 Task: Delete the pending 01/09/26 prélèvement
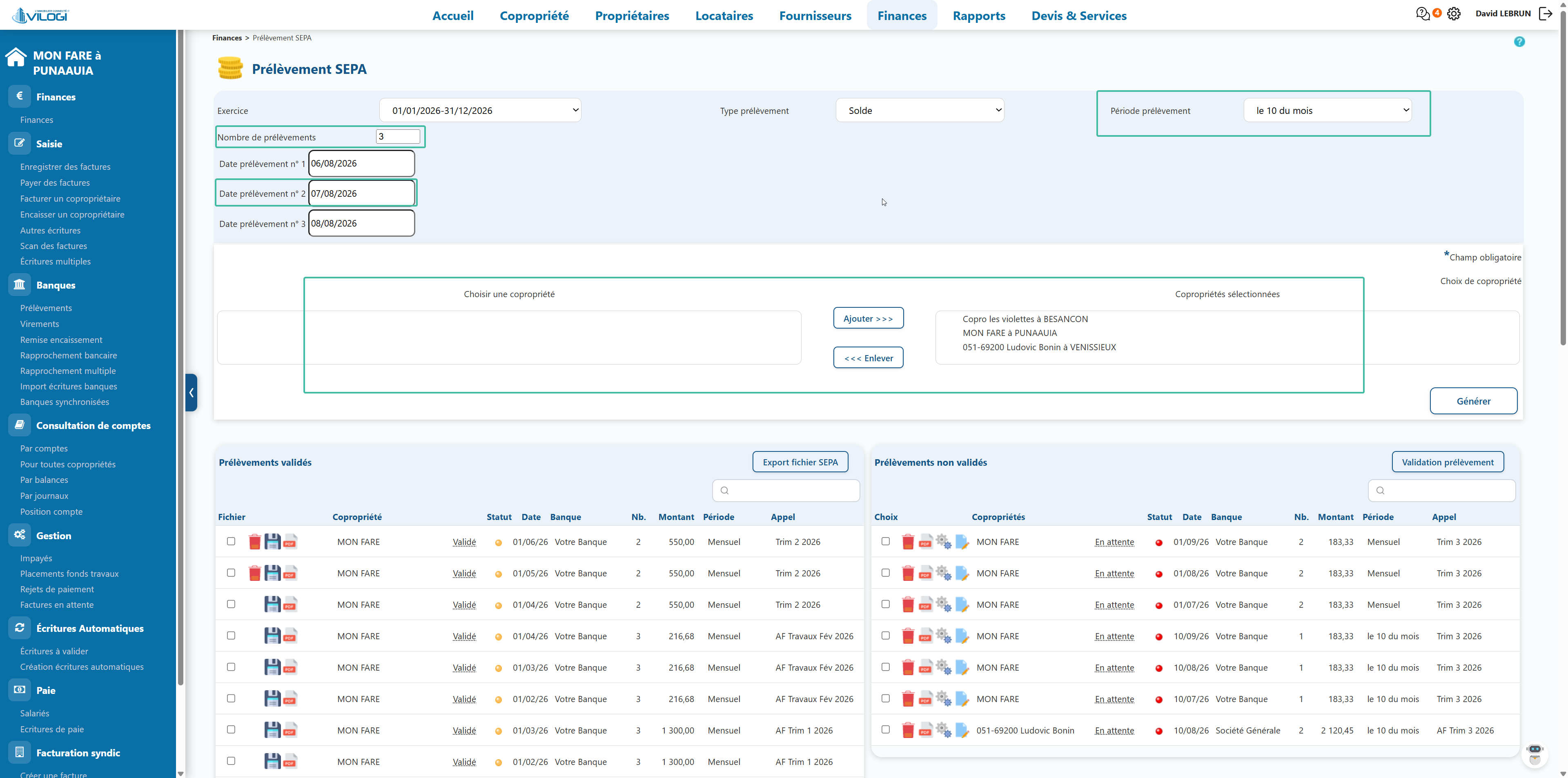pyautogui.click(x=908, y=541)
